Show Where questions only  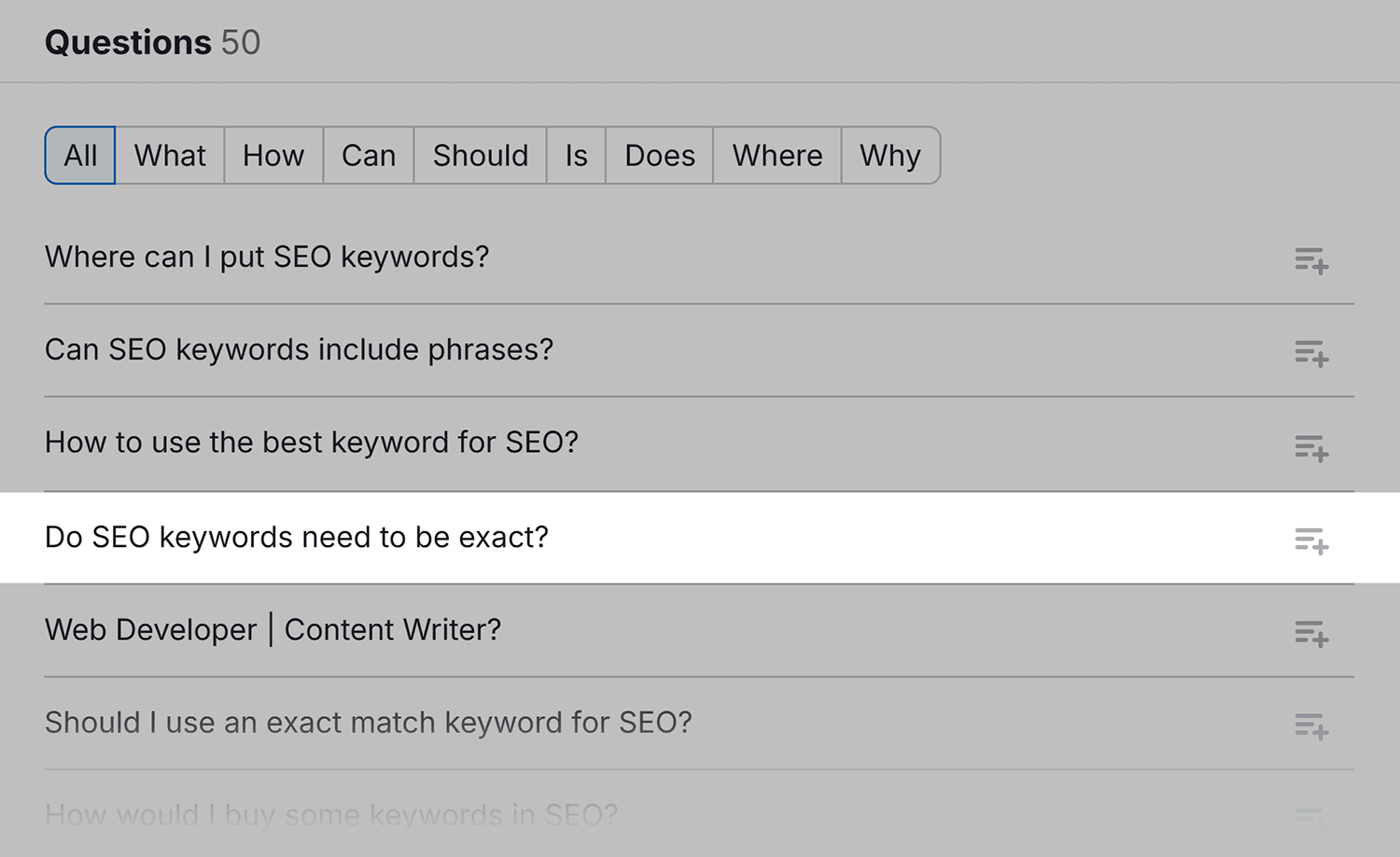click(x=777, y=155)
